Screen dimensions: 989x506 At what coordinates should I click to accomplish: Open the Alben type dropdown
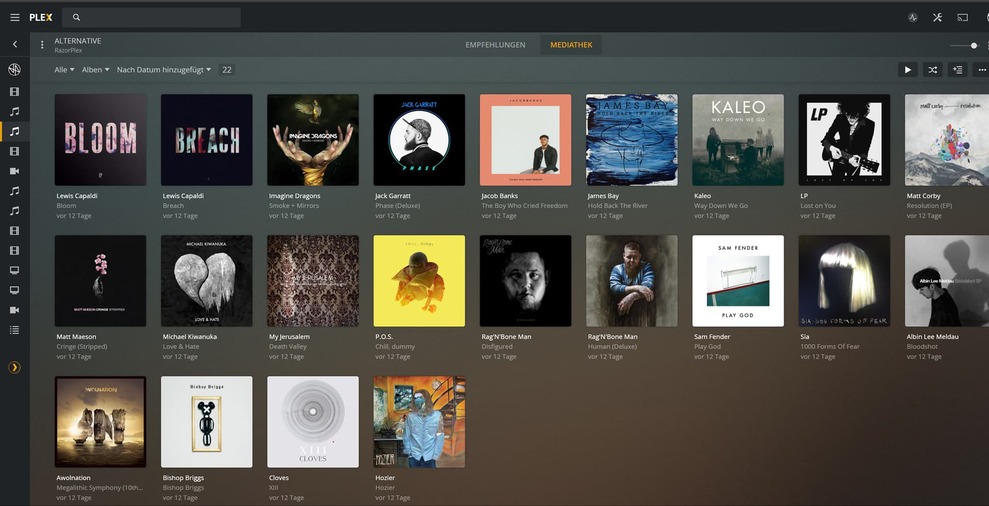tap(96, 69)
